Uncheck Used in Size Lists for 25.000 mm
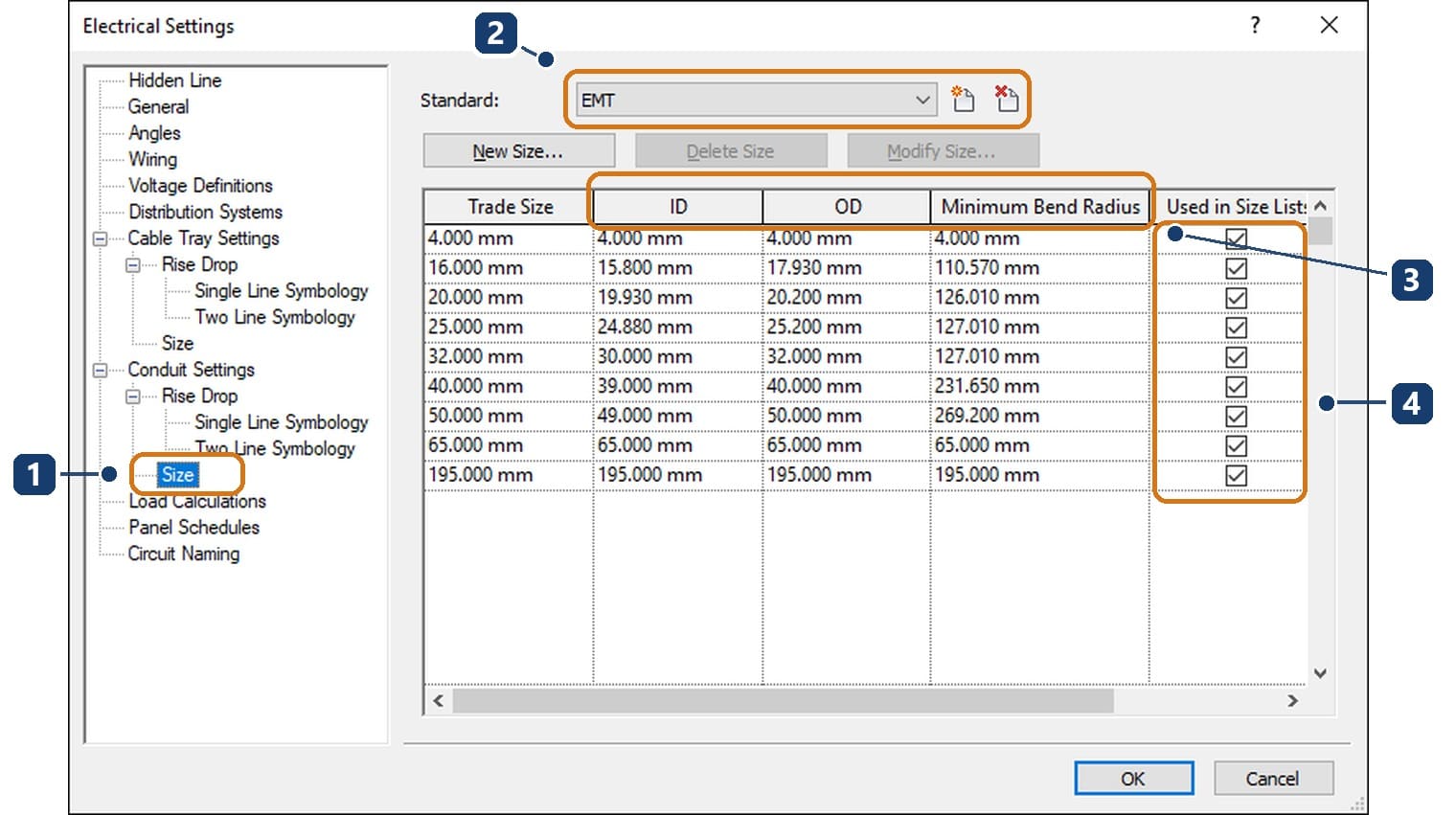 click(x=1236, y=328)
